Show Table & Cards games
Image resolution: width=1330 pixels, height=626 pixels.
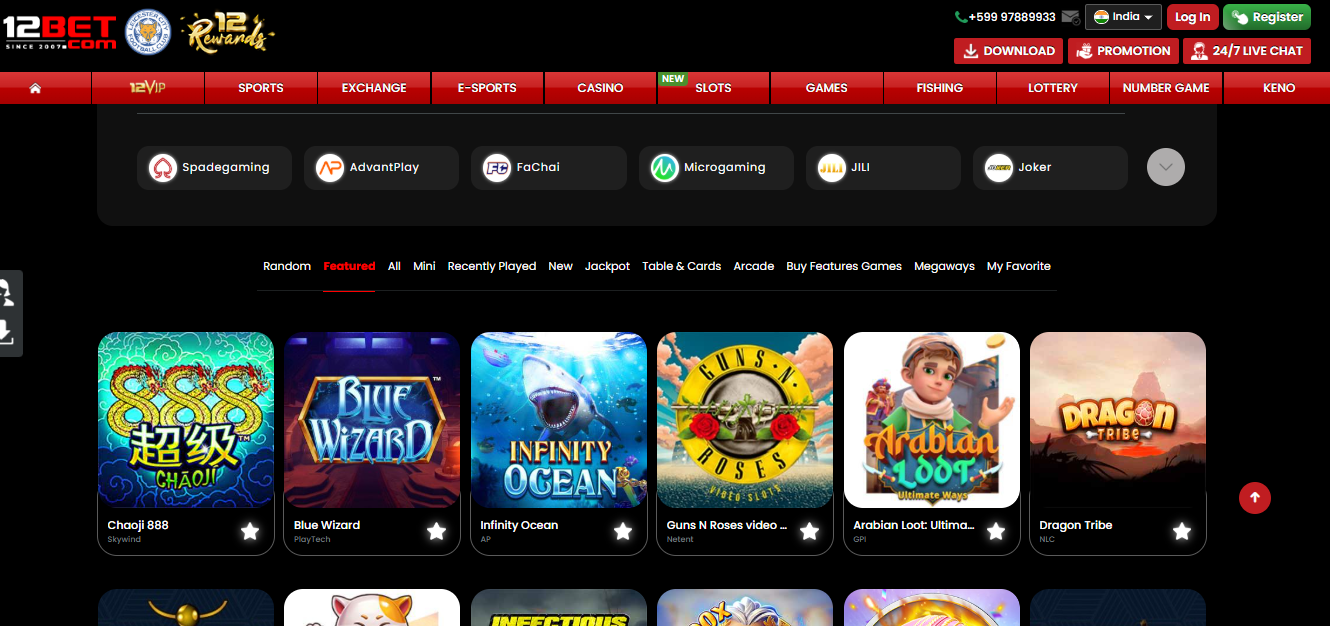click(x=682, y=266)
